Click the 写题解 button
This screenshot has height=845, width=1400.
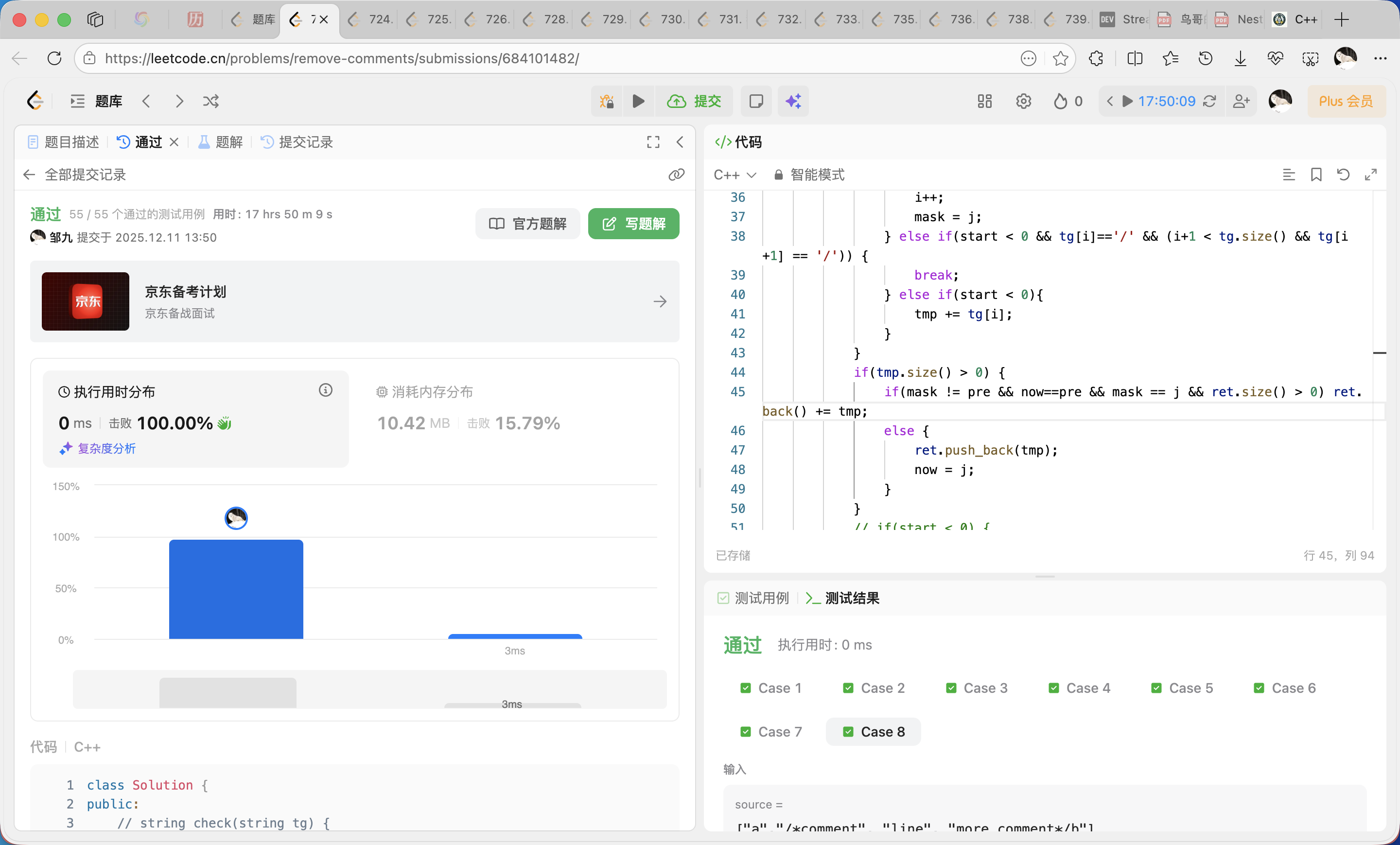[633, 223]
